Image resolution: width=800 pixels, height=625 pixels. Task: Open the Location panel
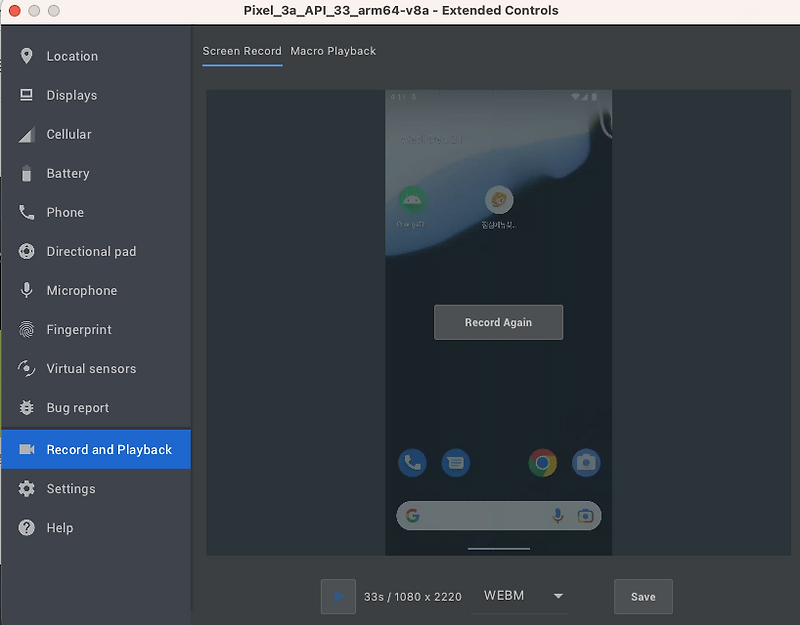[x=70, y=56]
